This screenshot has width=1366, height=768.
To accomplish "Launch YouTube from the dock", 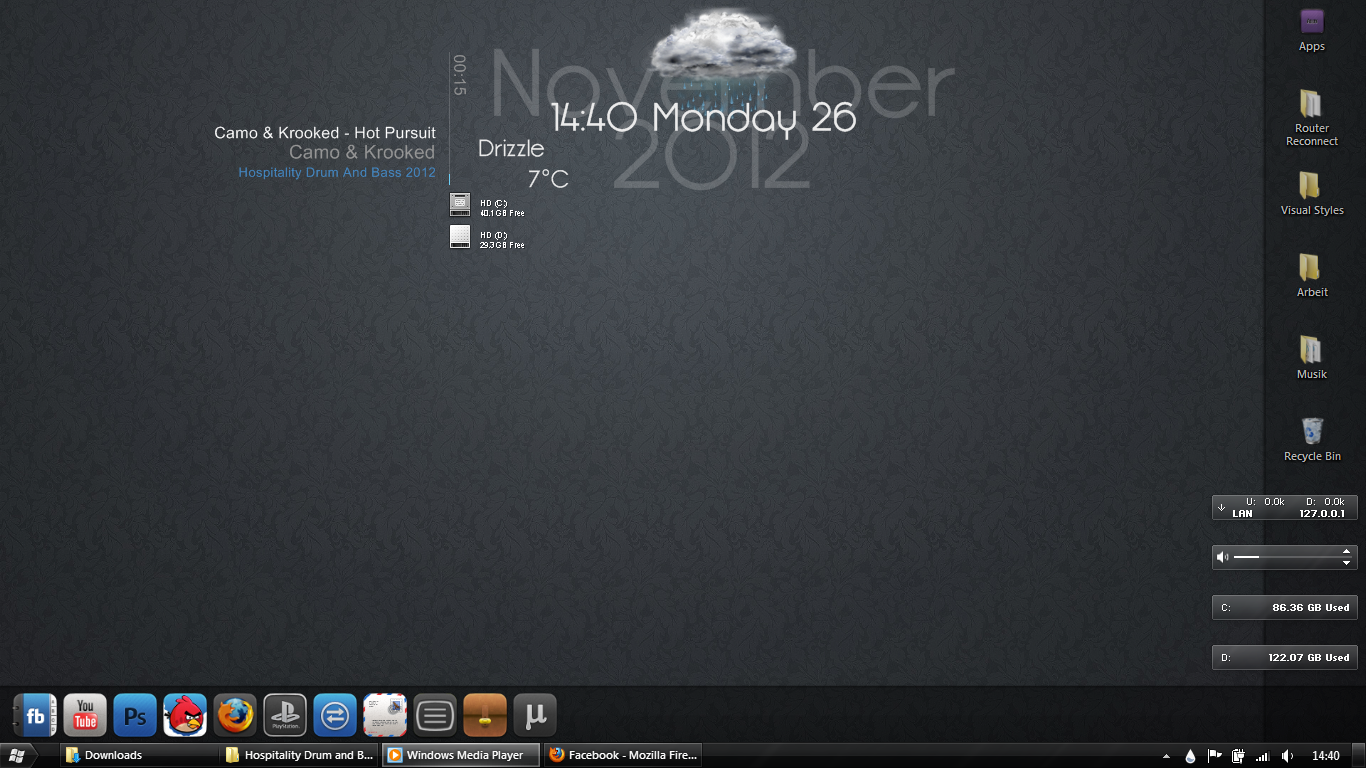I will (x=85, y=716).
